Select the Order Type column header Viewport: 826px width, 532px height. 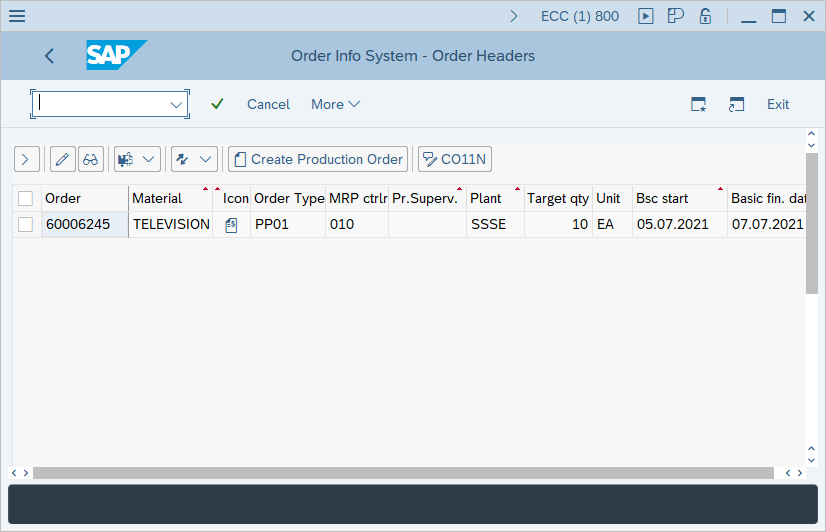288,199
